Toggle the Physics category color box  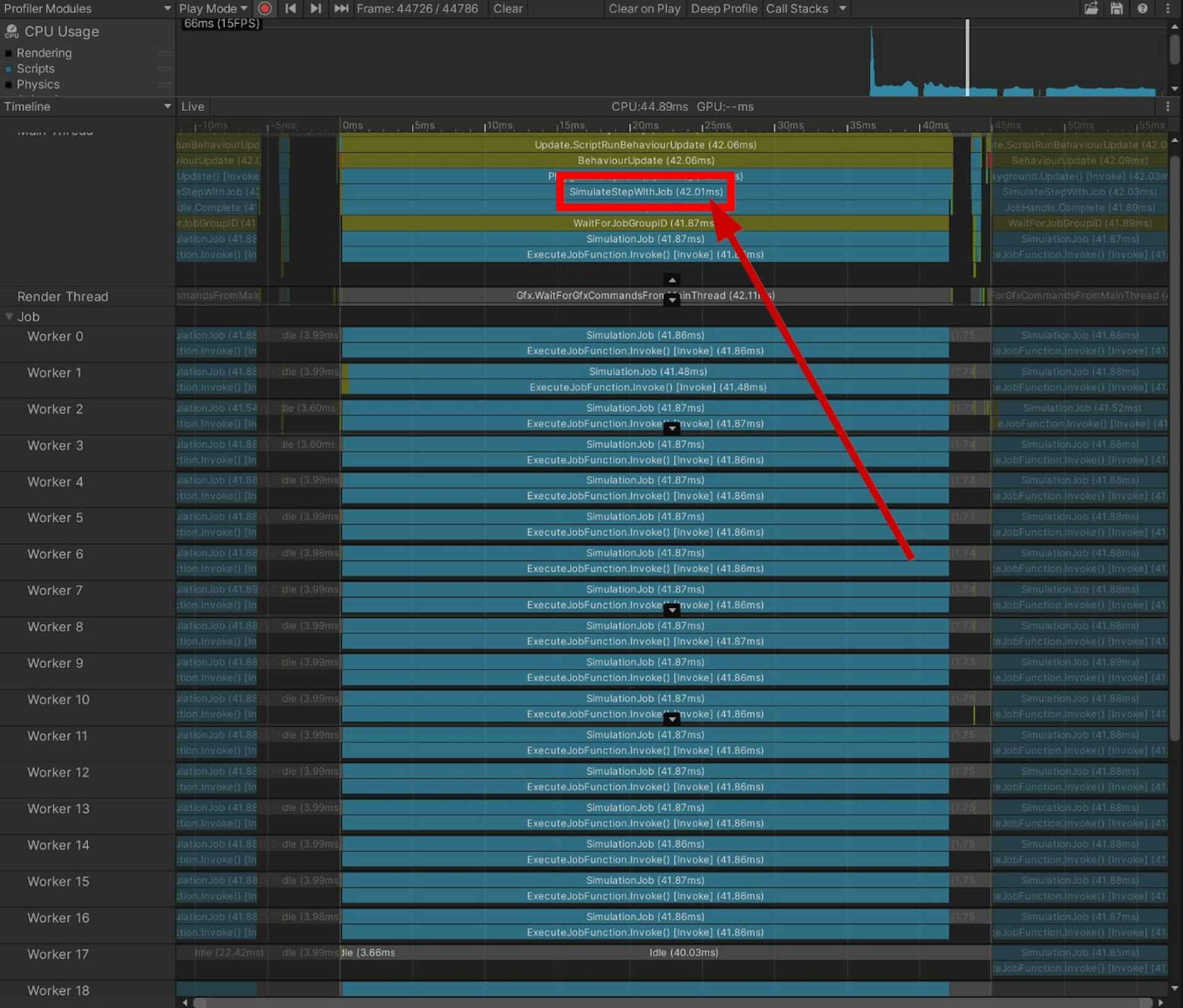click(x=9, y=85)
